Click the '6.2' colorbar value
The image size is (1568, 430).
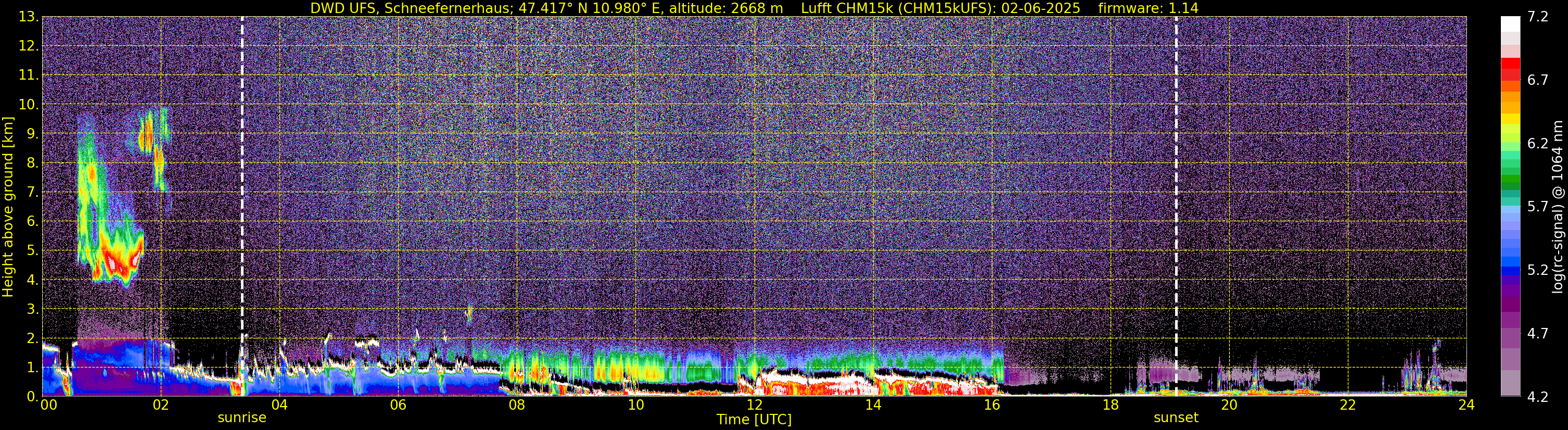[x=1538, y=144]
